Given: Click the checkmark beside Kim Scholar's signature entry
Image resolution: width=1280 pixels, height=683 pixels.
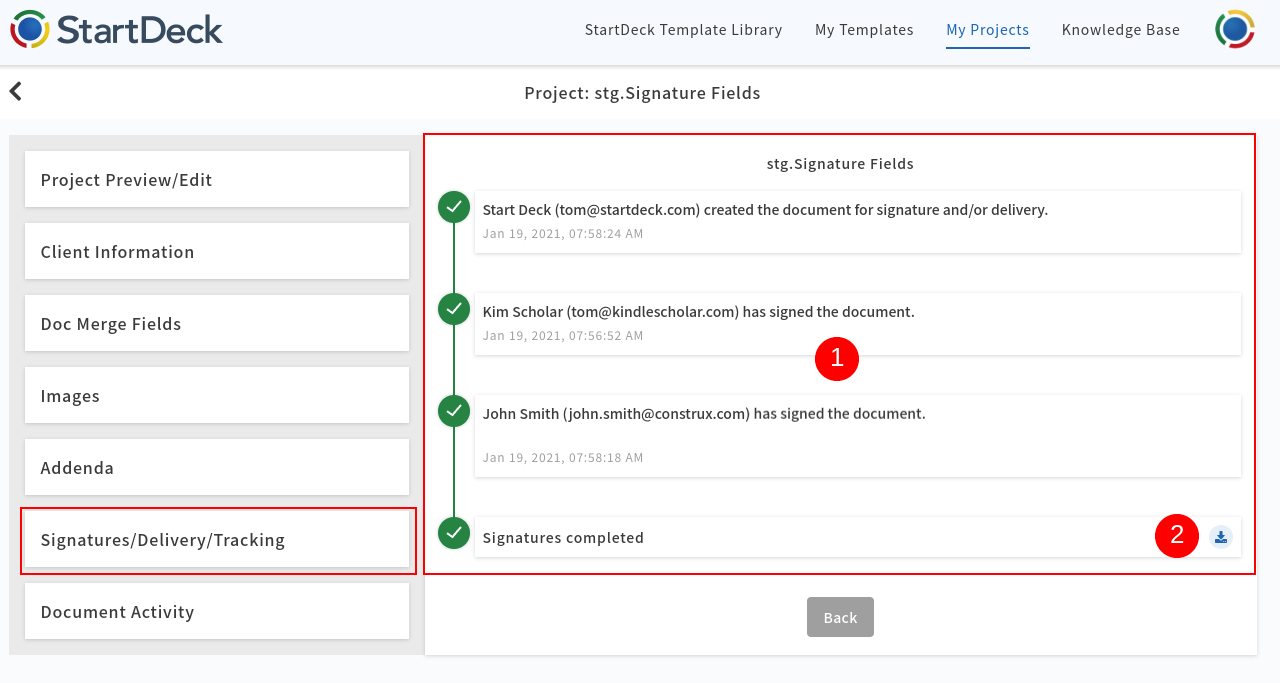Looking at the screenshot, I should coord(453,309).
